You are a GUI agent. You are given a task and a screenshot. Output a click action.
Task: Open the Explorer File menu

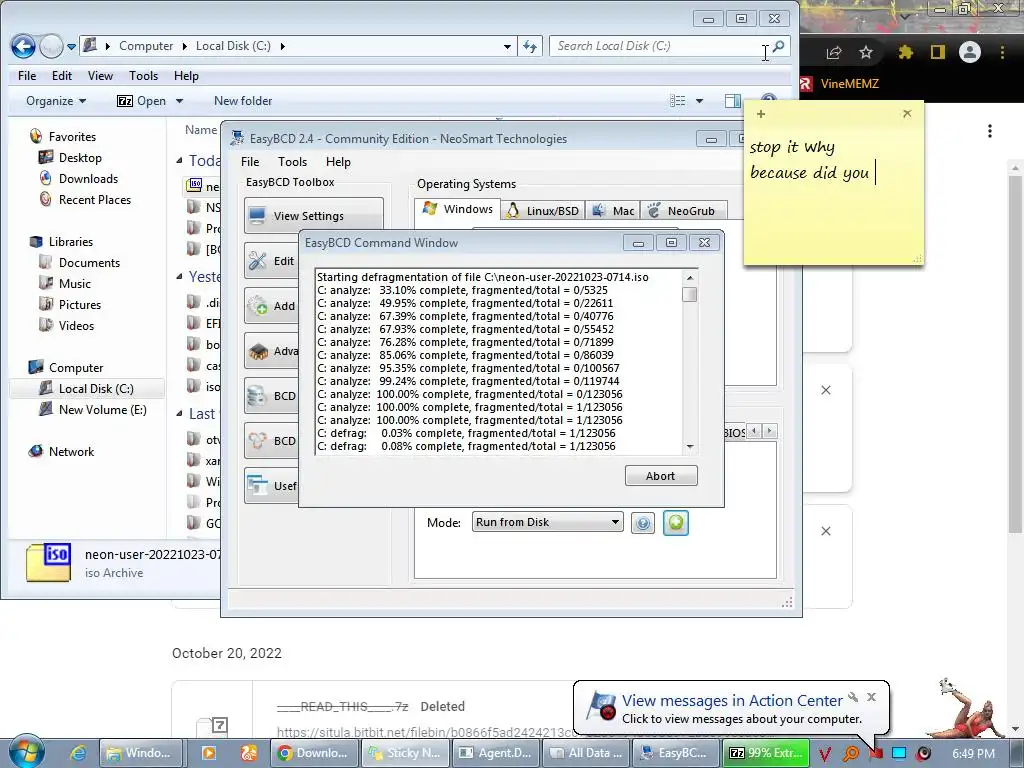[x=27, y=76]
